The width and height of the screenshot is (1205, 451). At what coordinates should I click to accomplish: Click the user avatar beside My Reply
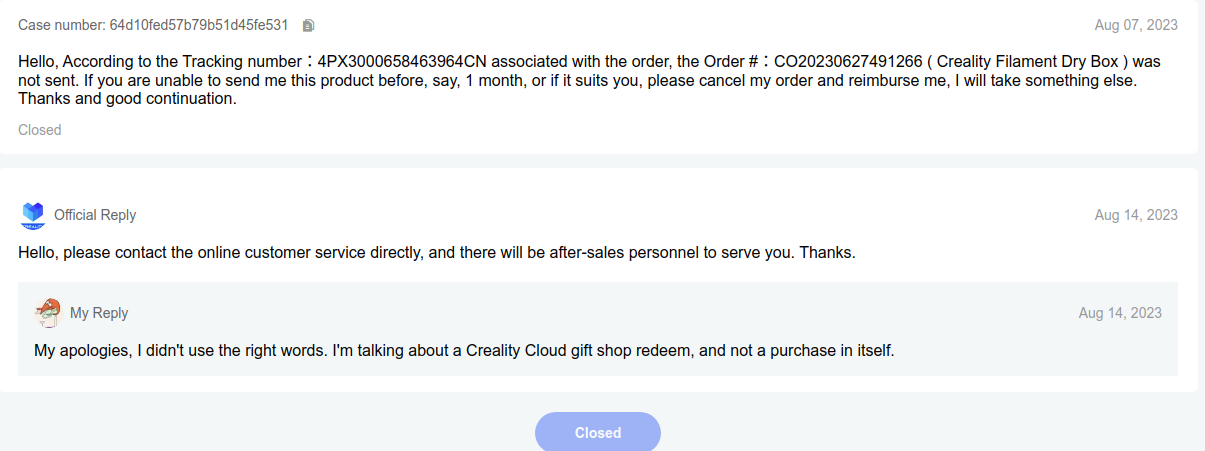47,313
